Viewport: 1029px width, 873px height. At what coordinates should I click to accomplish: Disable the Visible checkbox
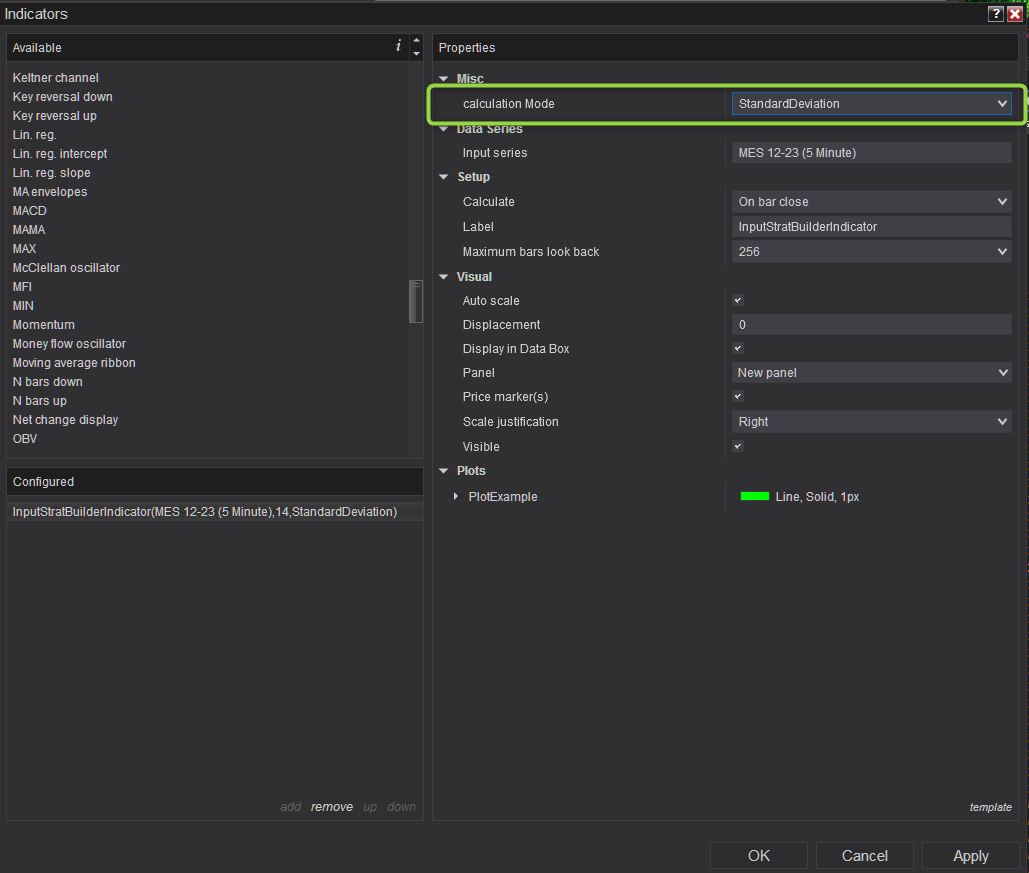click(738, 446)
